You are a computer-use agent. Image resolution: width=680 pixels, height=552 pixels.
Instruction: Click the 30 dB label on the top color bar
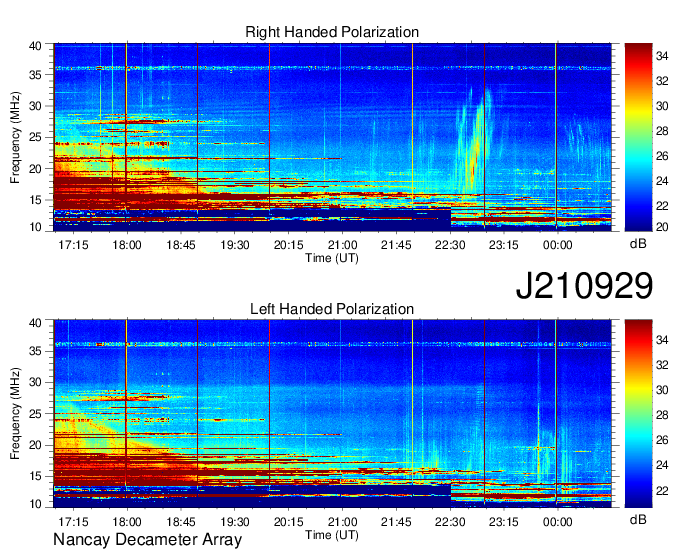662,106
